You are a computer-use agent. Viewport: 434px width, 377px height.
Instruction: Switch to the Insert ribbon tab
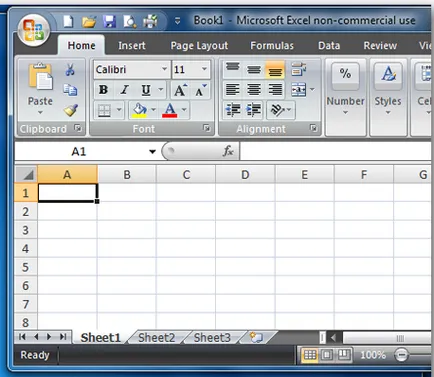tap(132, 46)
